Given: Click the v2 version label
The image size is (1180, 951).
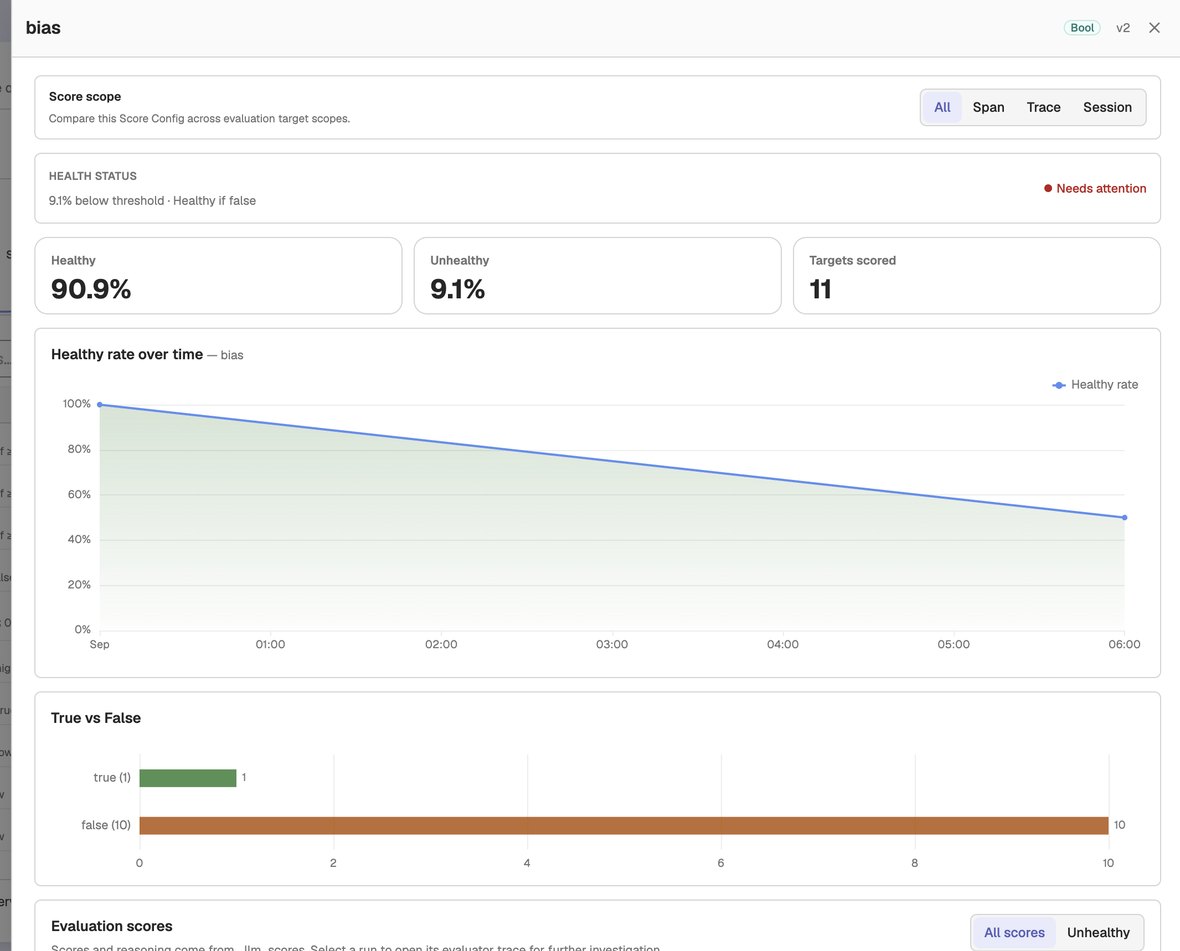Looking at the screenshot, I should tap(1123, 28).
